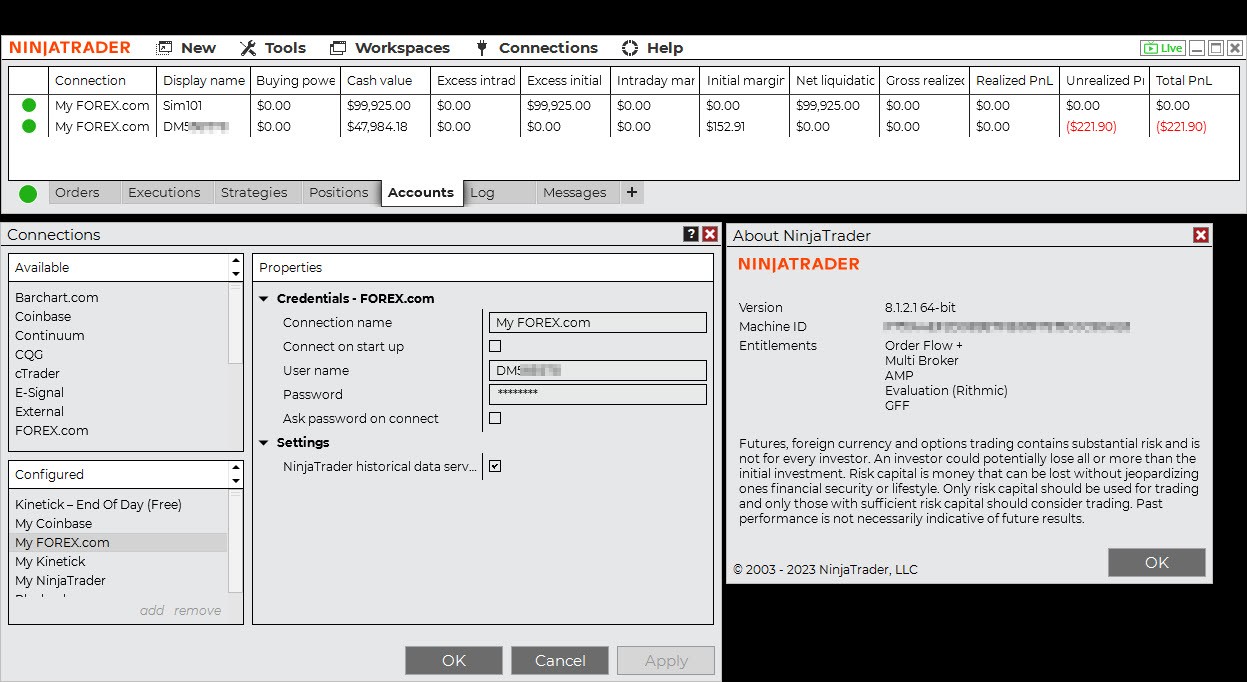The width and height of the screenshot is (1247, 682).
Task: Select My Coinbase in Configured list
Action: pyautogui.click(x=54, y=524)
